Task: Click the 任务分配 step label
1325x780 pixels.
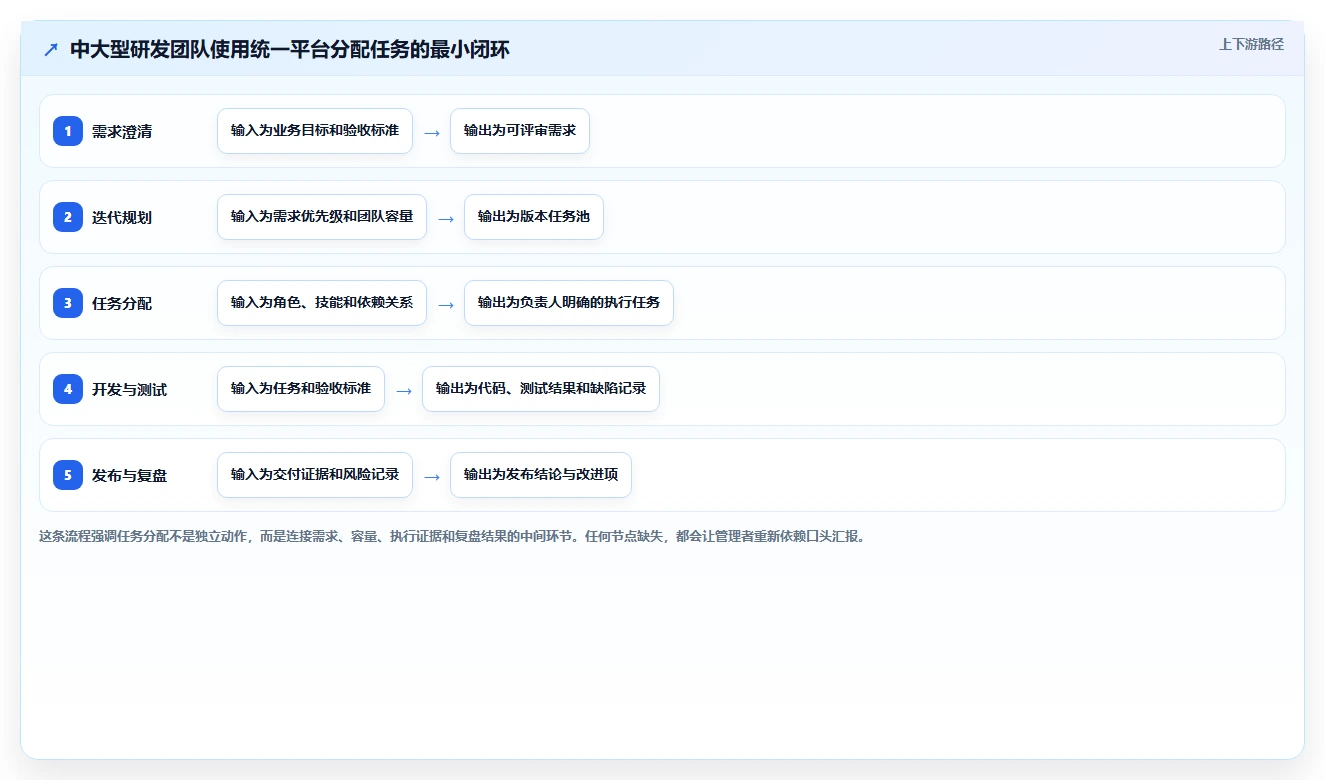Action: (122, 303)
